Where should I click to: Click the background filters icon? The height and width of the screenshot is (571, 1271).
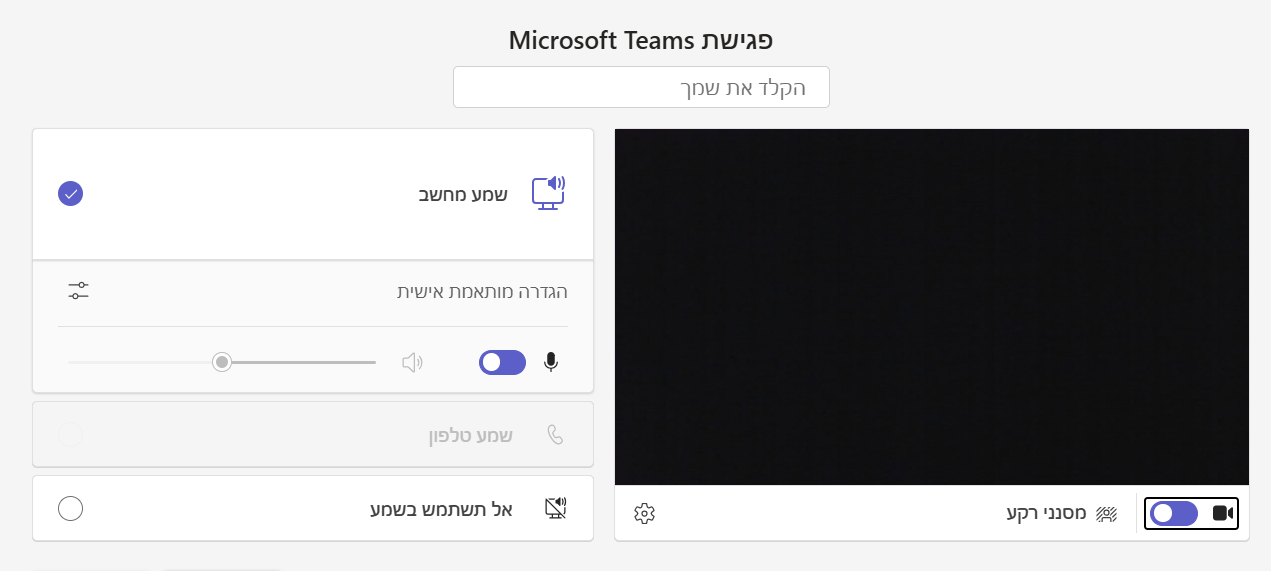(x=1106, y=513)
